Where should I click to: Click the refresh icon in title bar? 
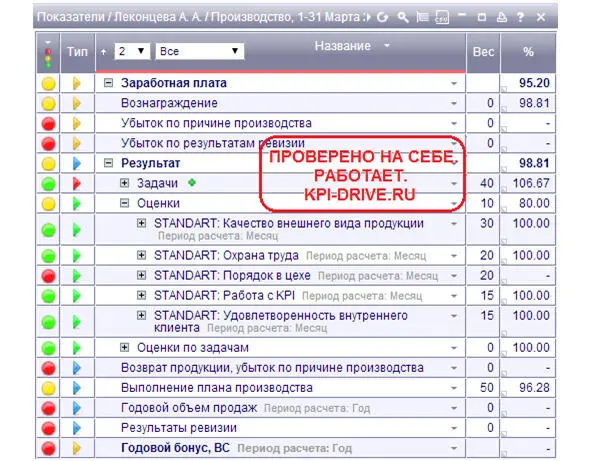383,17
